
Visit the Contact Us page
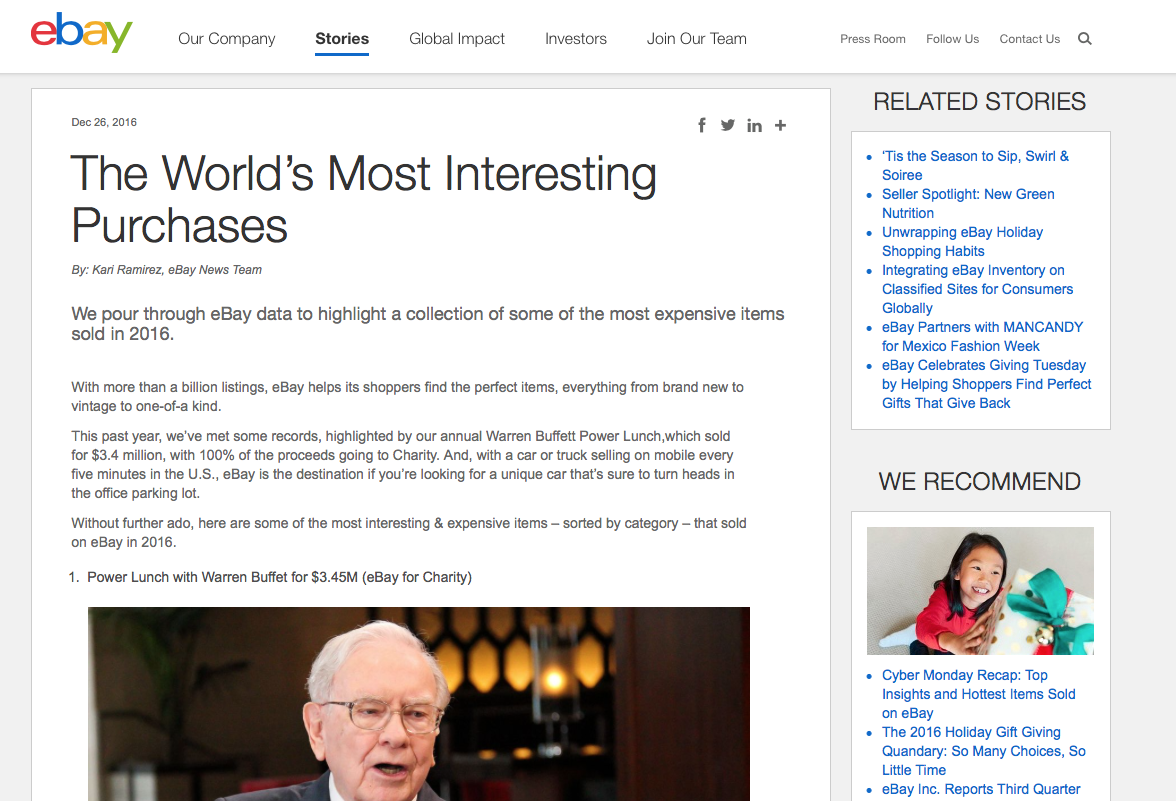click(x=1029, y=39)
